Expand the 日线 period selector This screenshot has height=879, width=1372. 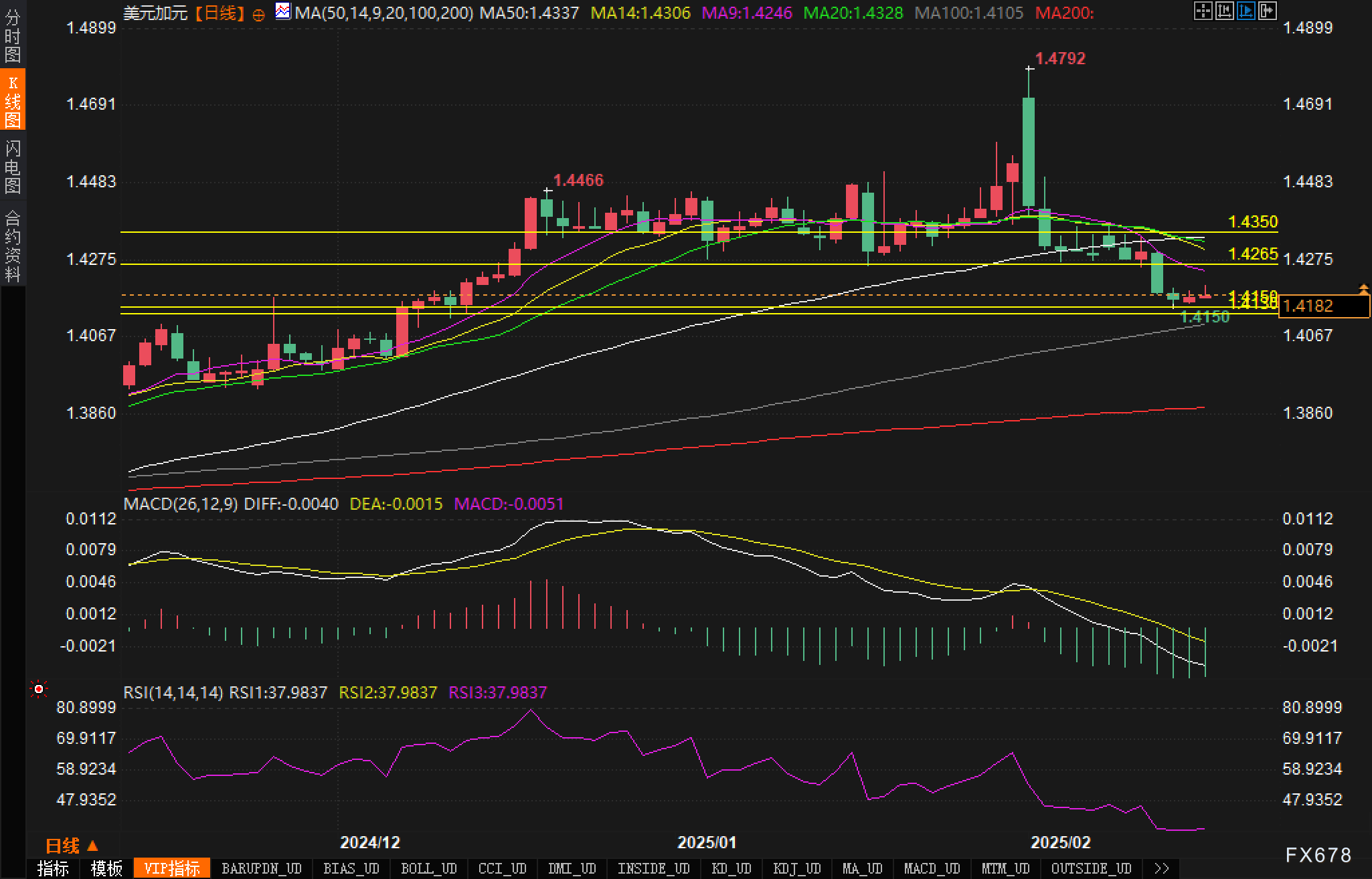point(72,846)
